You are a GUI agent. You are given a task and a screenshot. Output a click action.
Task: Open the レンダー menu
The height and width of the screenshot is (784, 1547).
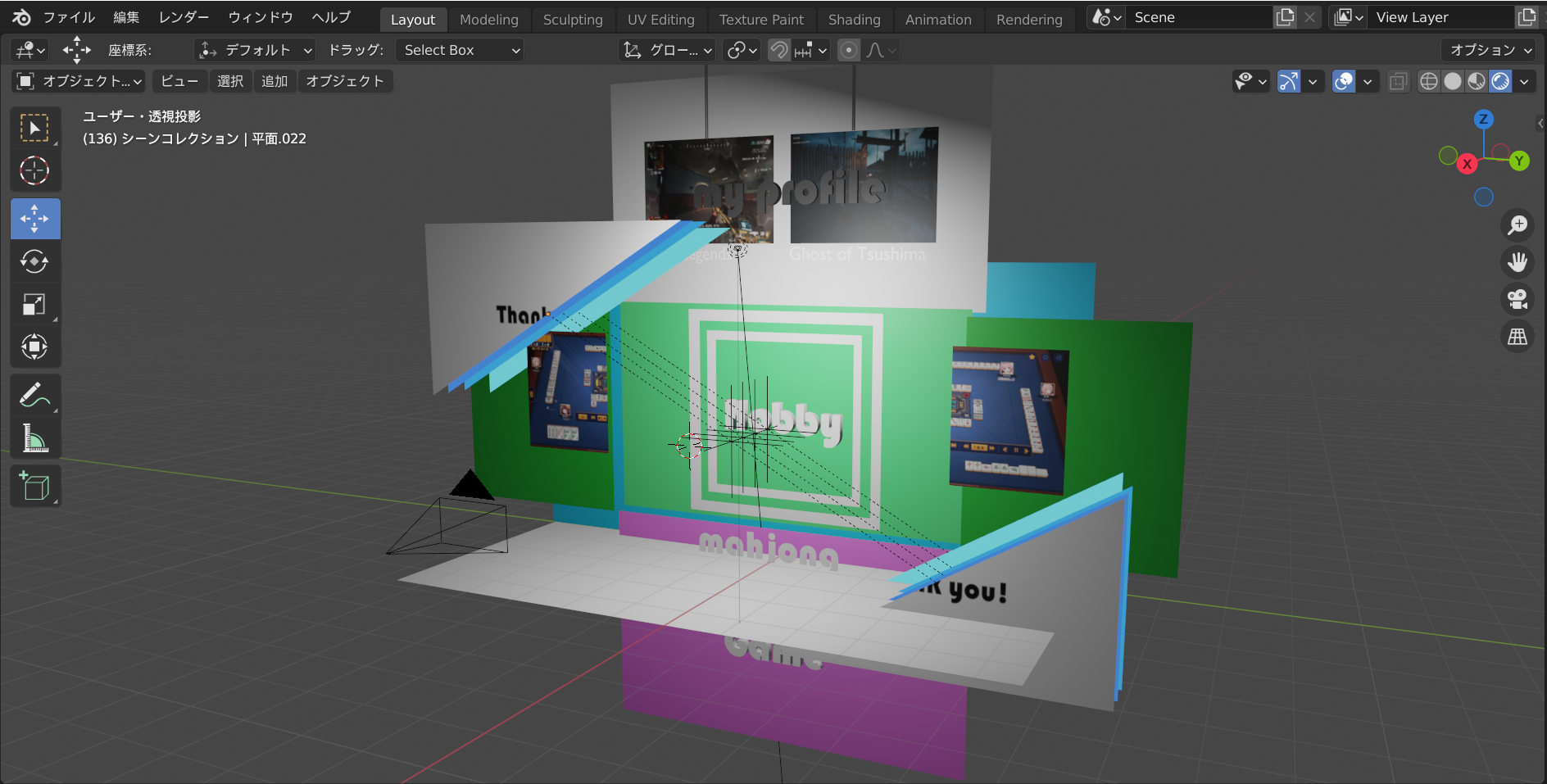(x=184, y=17)
